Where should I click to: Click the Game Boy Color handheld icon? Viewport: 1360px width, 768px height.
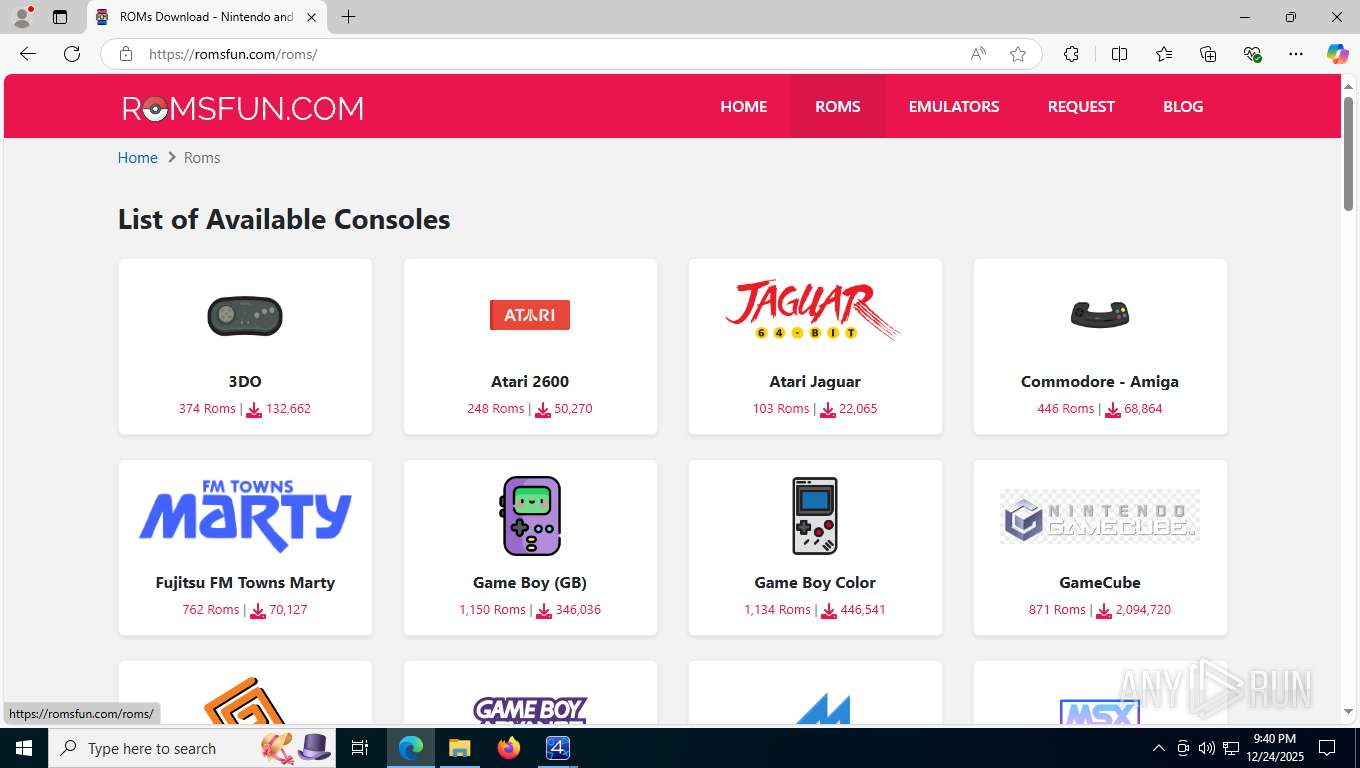[815, 516]
